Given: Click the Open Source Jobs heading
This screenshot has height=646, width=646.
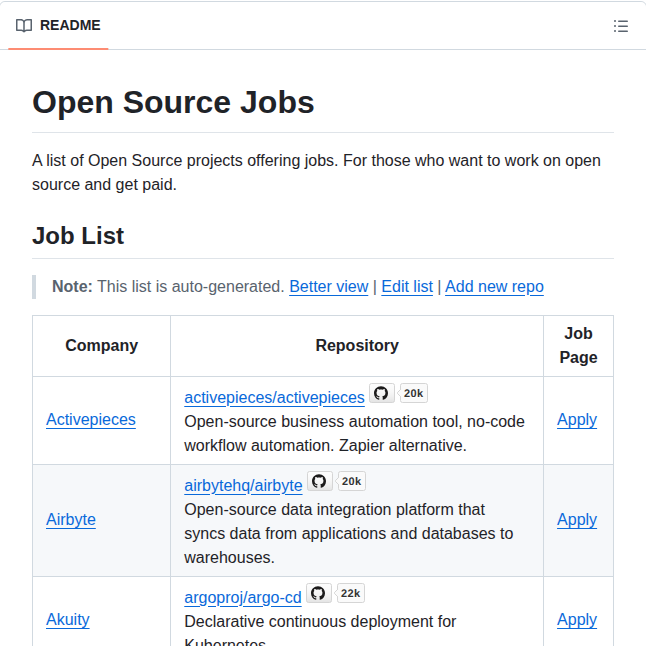Looking at the screenshot, I should (x=173, y=102).
